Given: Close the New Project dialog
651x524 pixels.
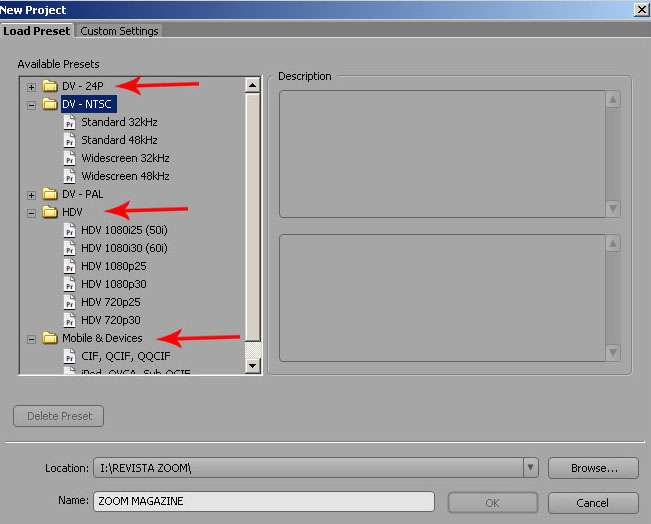Looking at the screenshot, I should click(x=640, y=9).
